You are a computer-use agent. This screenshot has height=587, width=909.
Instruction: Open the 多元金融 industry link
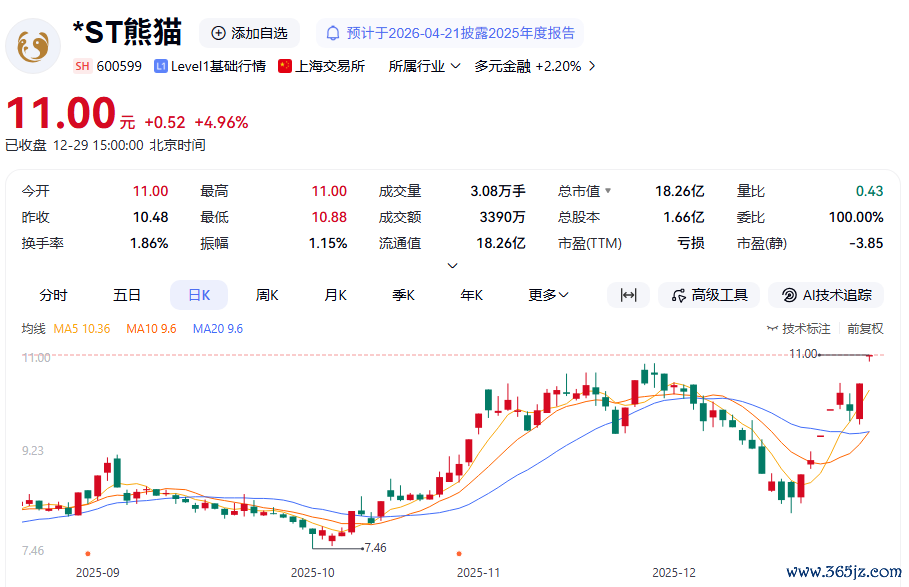click(x=502, y=66)
